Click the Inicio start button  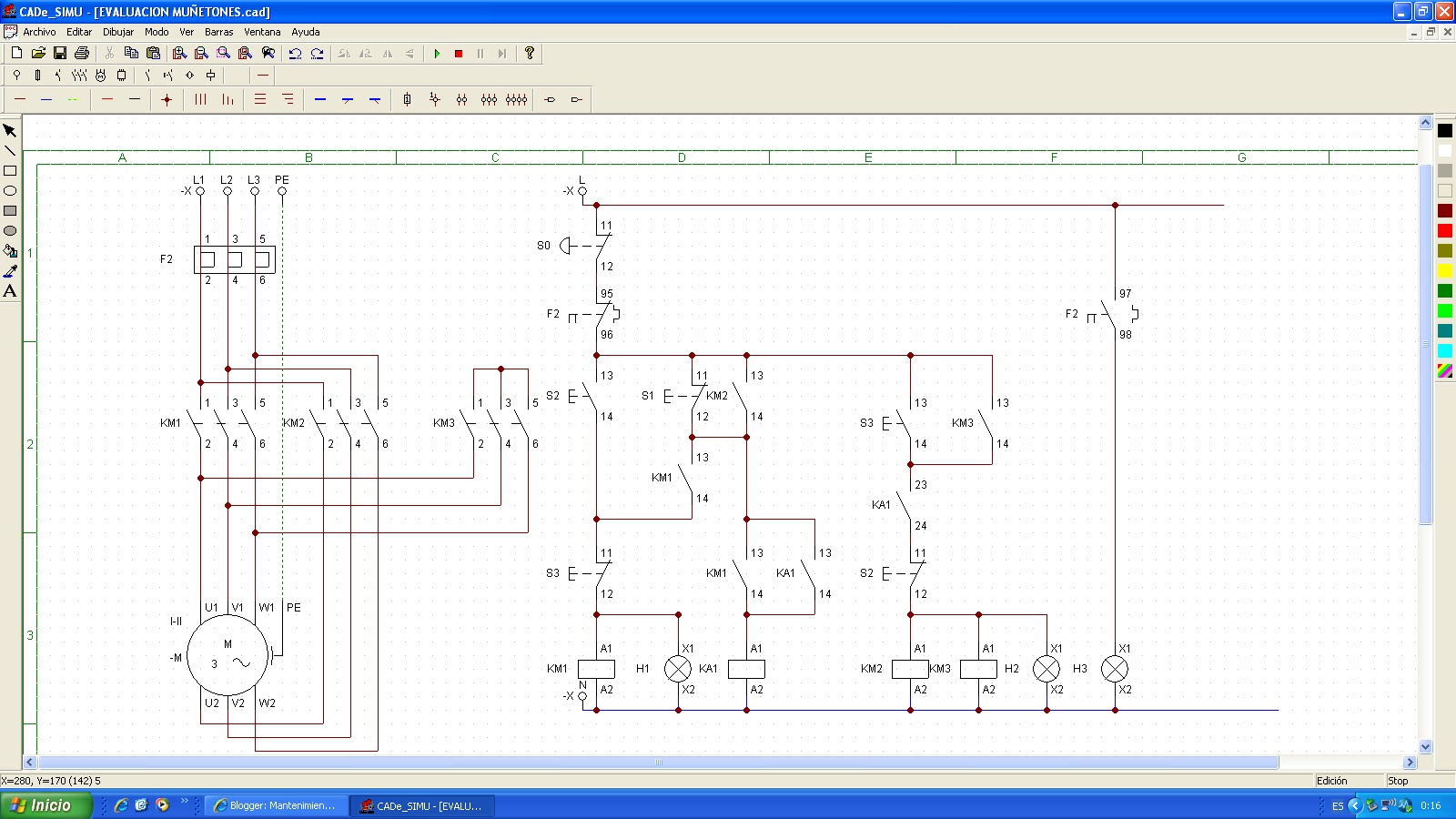(45, 805)
